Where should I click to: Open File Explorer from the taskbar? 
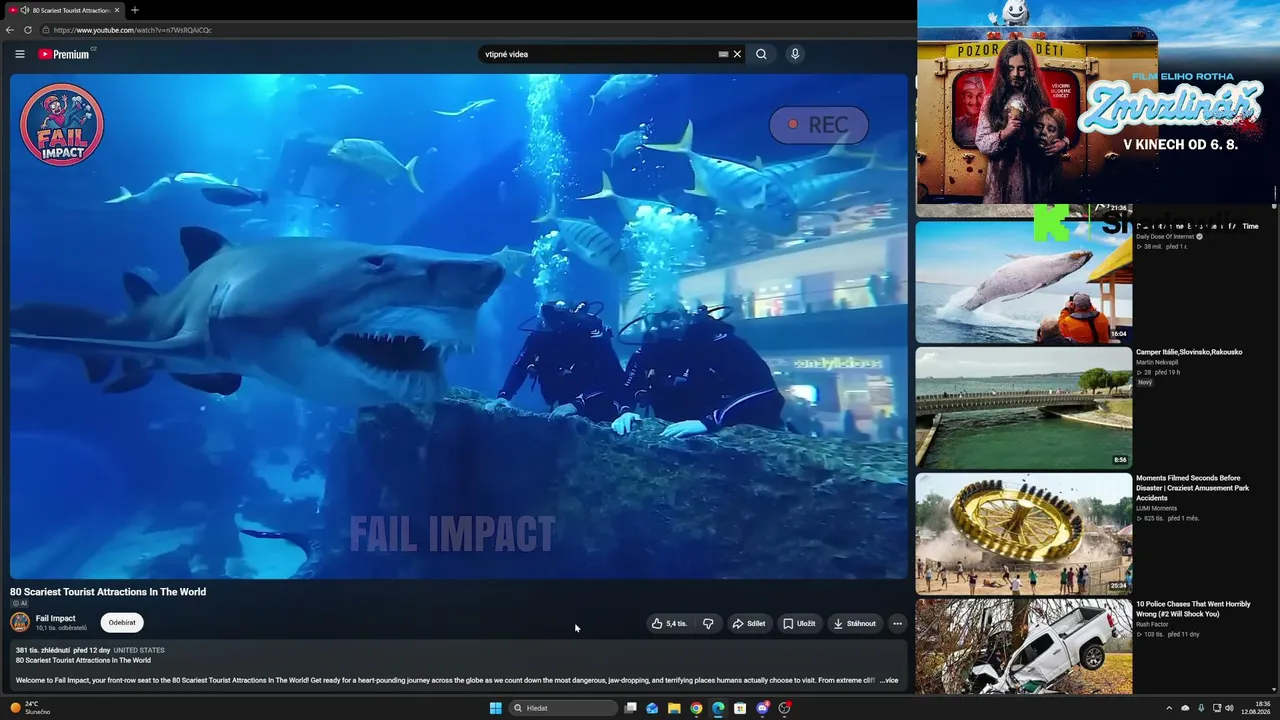(x=674, y=708)
